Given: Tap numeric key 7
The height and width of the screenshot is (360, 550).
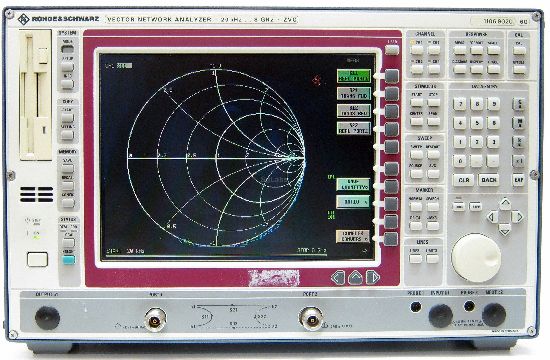Looking at the screenshot, I should click(x=460, y=104).
